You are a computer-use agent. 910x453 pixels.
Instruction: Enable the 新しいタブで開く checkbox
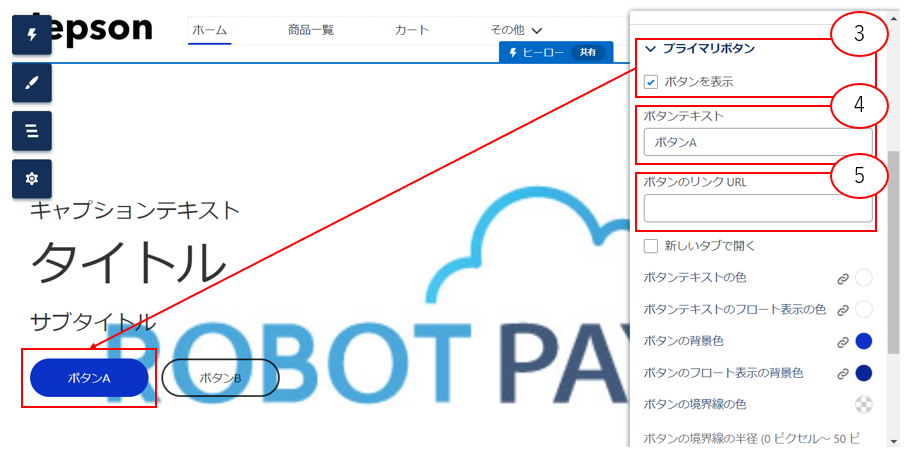[x=651, y=246]
